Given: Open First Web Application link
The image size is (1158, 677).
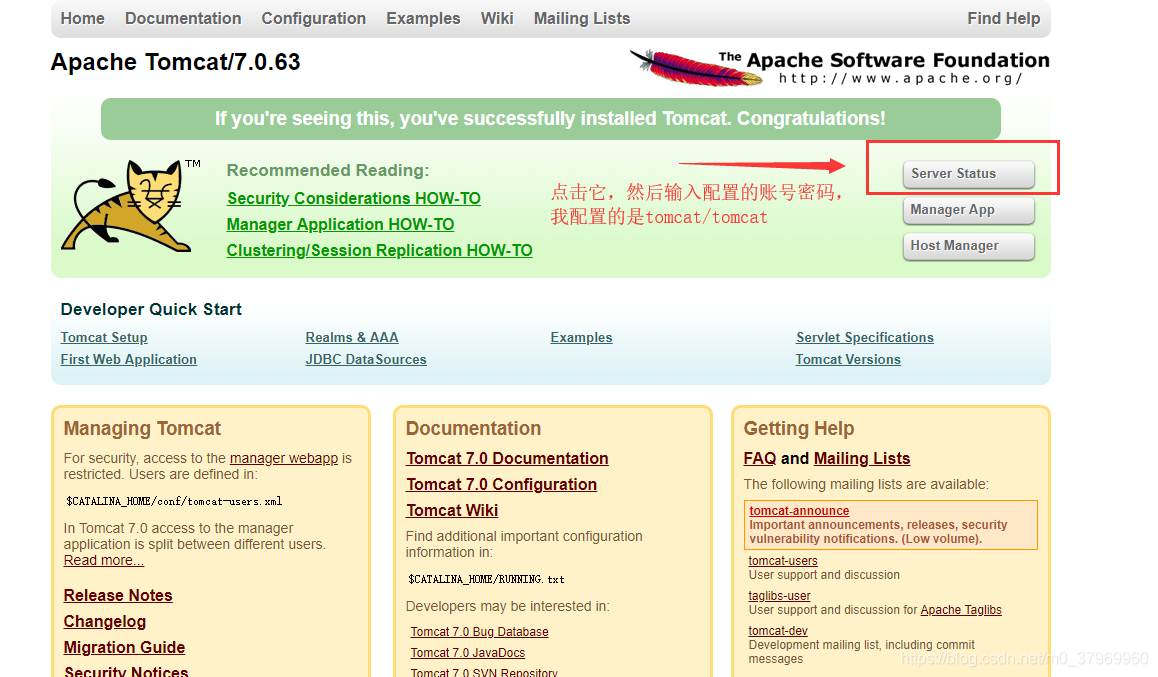Looking at the screenshot, I should pos(129,360).
